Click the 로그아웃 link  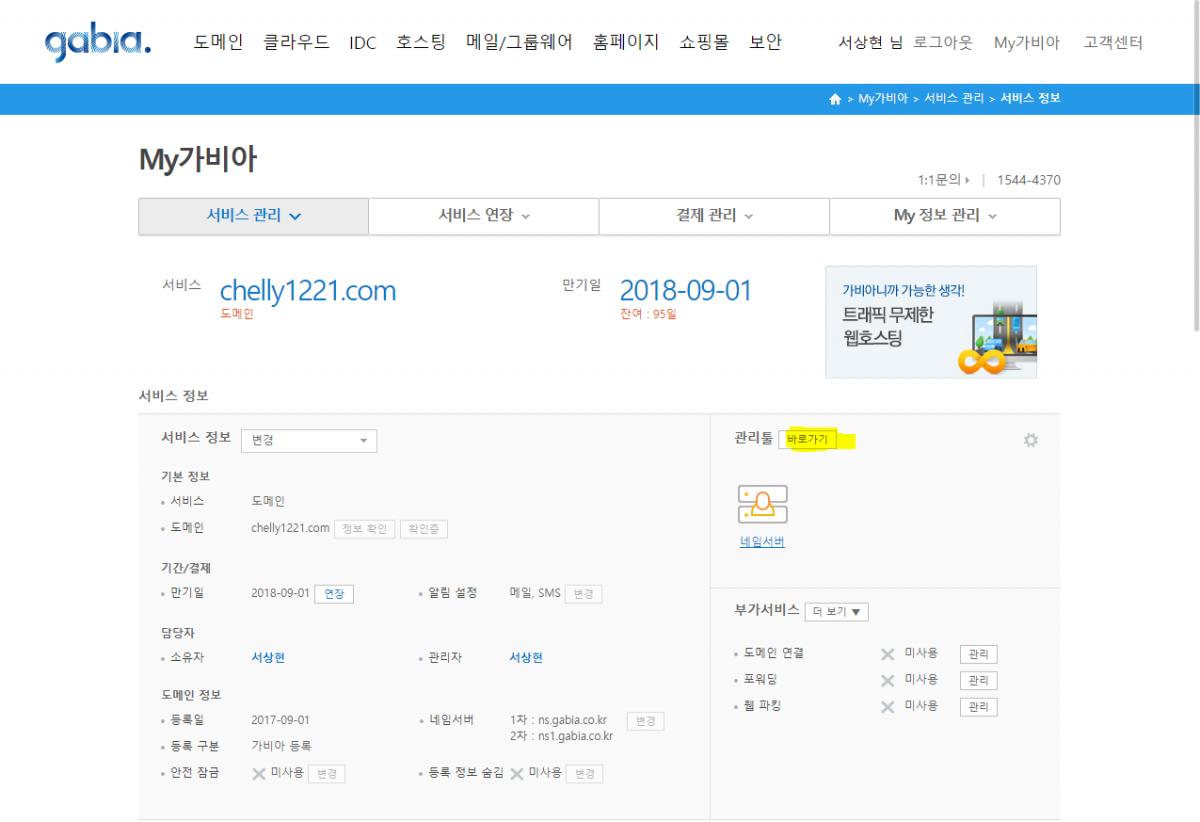(x=943, y=43)
